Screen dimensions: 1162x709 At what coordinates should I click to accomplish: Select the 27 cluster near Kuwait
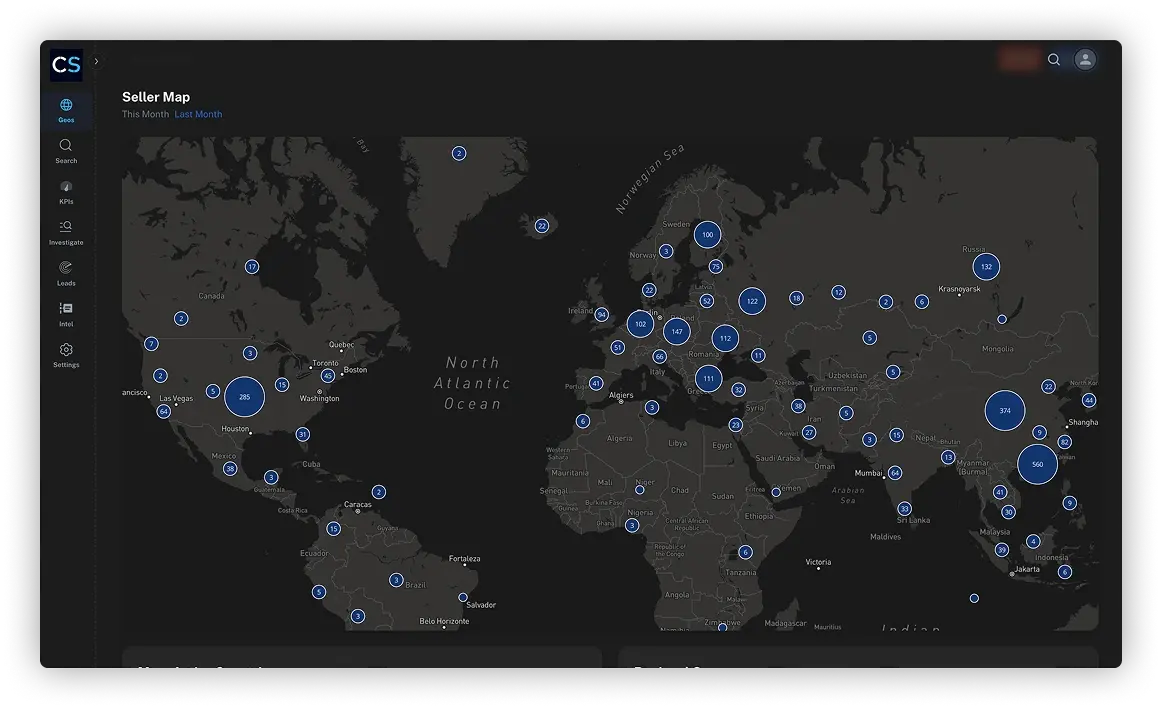point(809,433)
